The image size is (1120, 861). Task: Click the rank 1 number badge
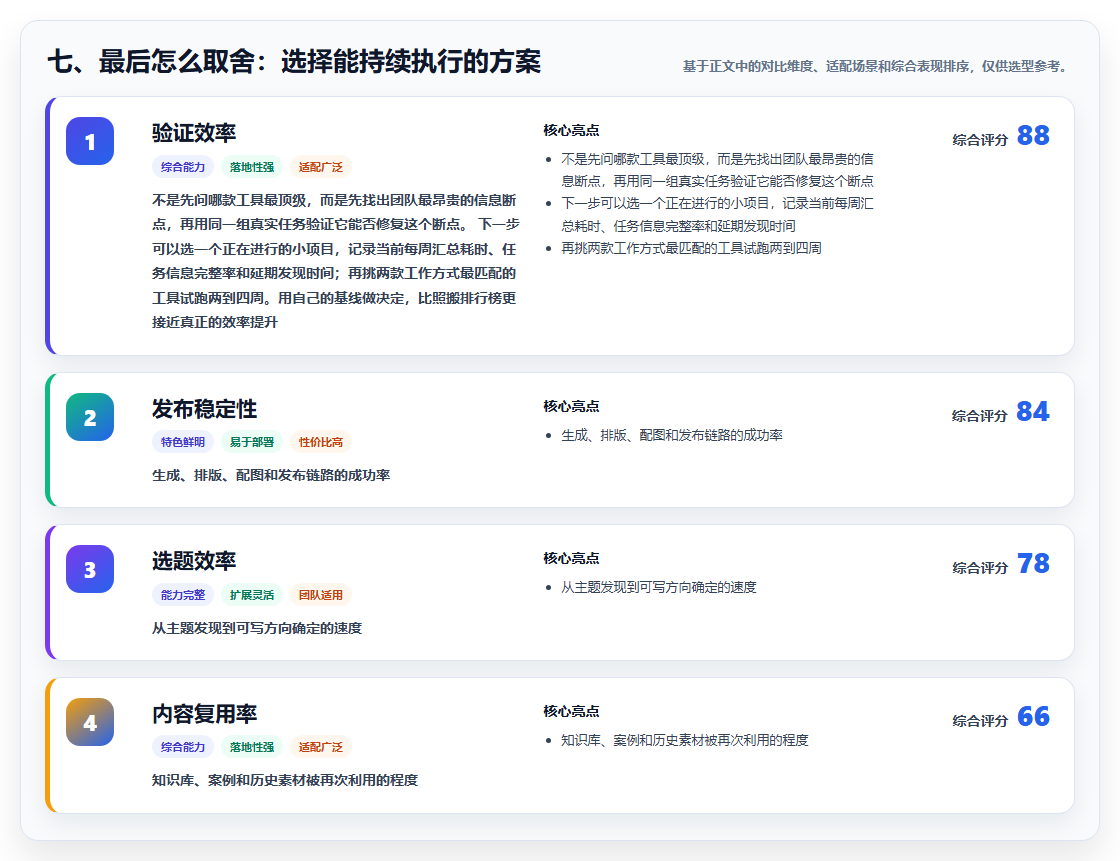pyautogui.click(x=90, y=141)
